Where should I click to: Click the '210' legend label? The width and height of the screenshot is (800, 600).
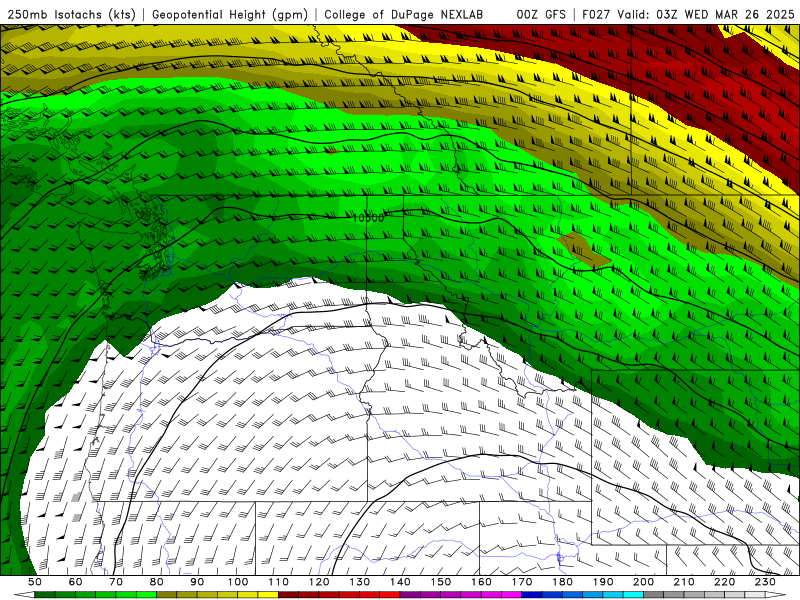click(x=684, y=582)
